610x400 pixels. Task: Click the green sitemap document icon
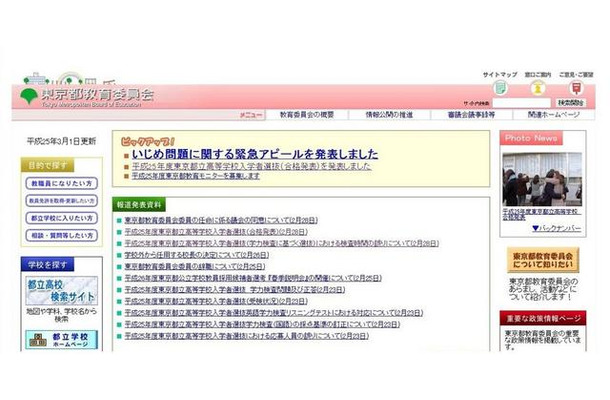[500, 88]
